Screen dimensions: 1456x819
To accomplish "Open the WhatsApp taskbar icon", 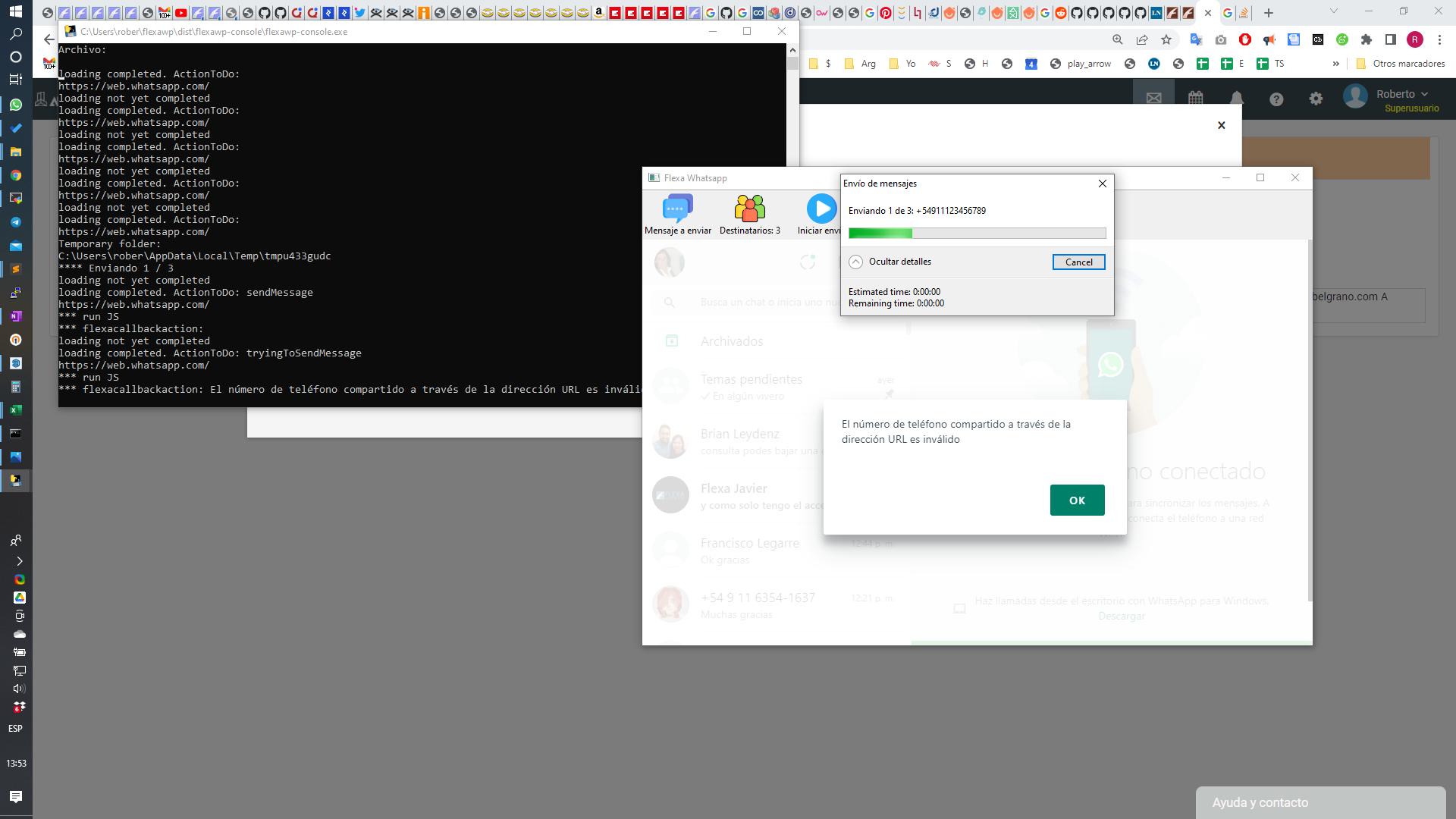I will pyautogui.click(x=15, y=105).
